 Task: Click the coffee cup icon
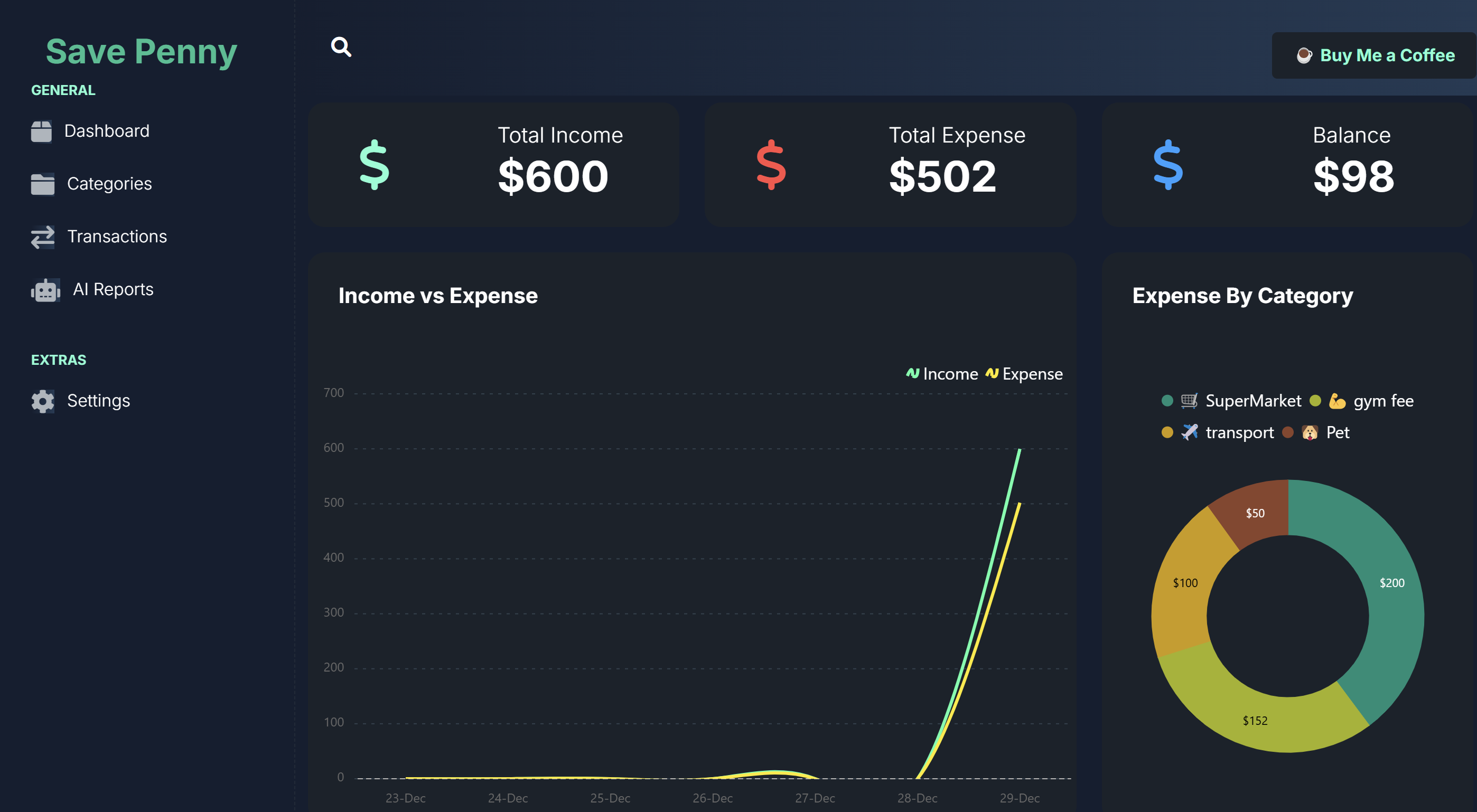click(1304, 55)
